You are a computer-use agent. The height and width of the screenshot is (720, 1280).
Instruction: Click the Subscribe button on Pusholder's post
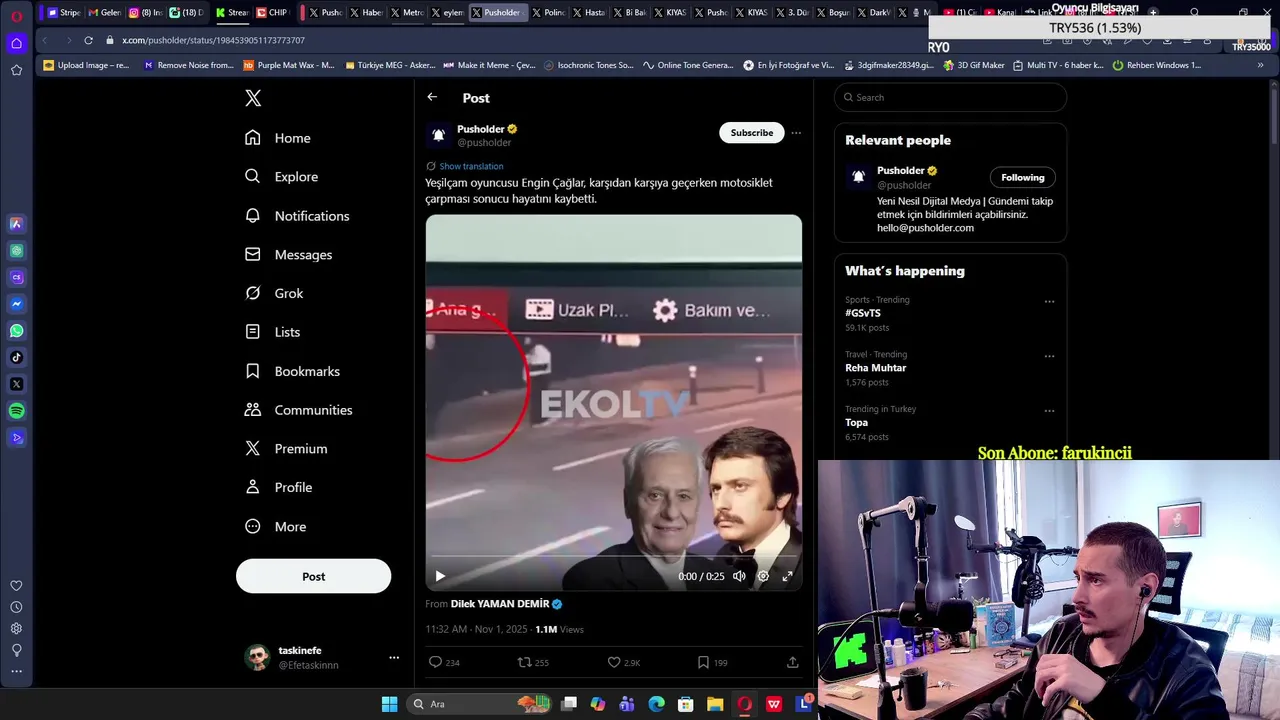(751, 133)
